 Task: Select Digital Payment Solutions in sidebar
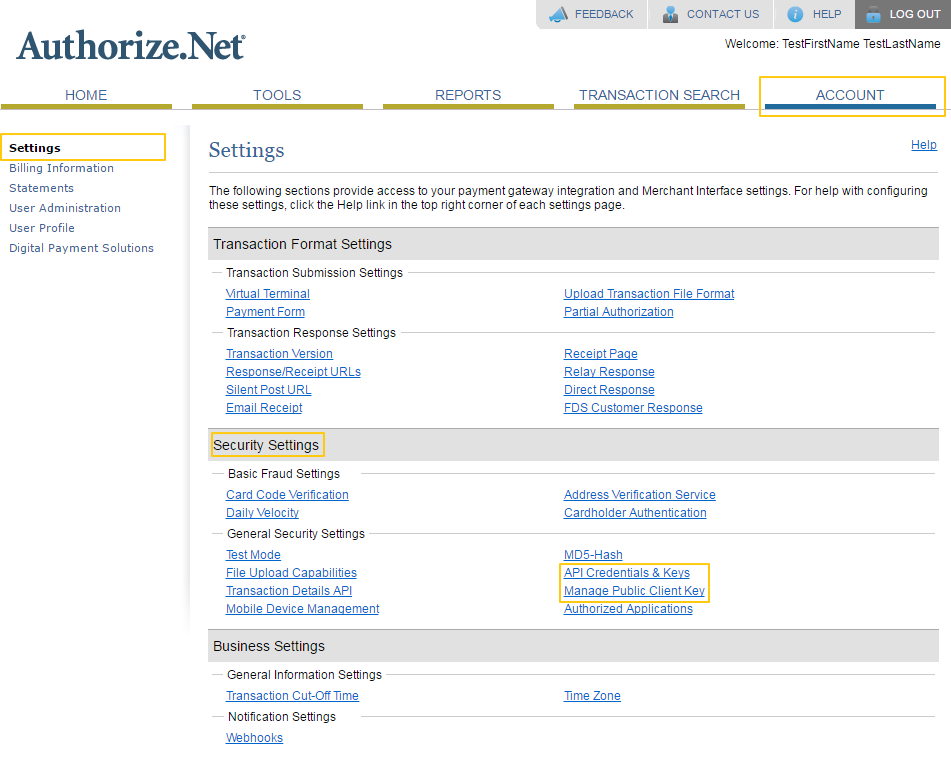click(x=81, y=248)
